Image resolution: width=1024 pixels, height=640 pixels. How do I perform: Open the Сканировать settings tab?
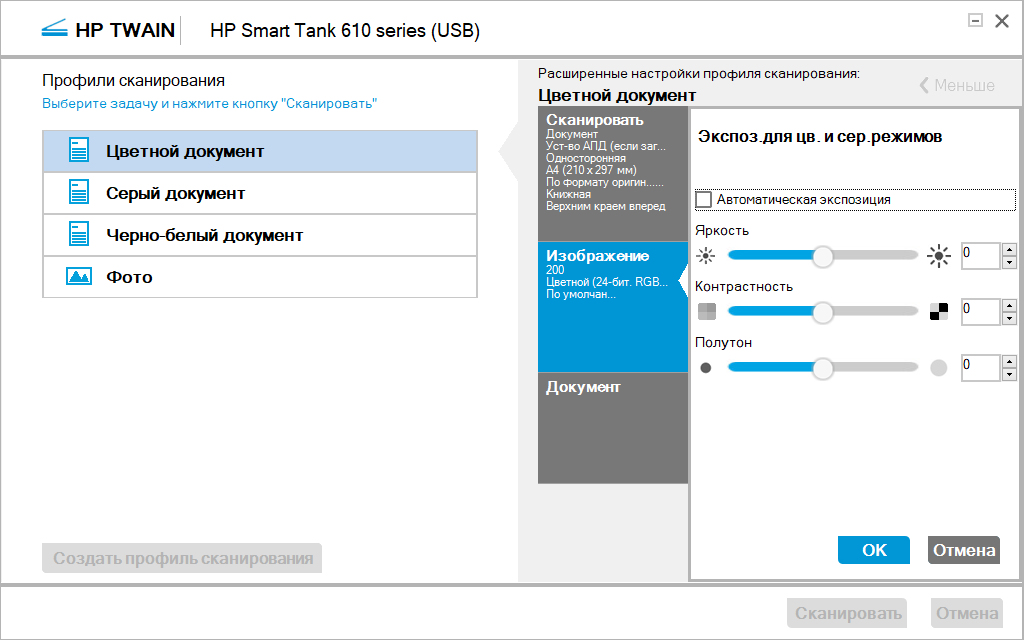(x=612, y=165)
